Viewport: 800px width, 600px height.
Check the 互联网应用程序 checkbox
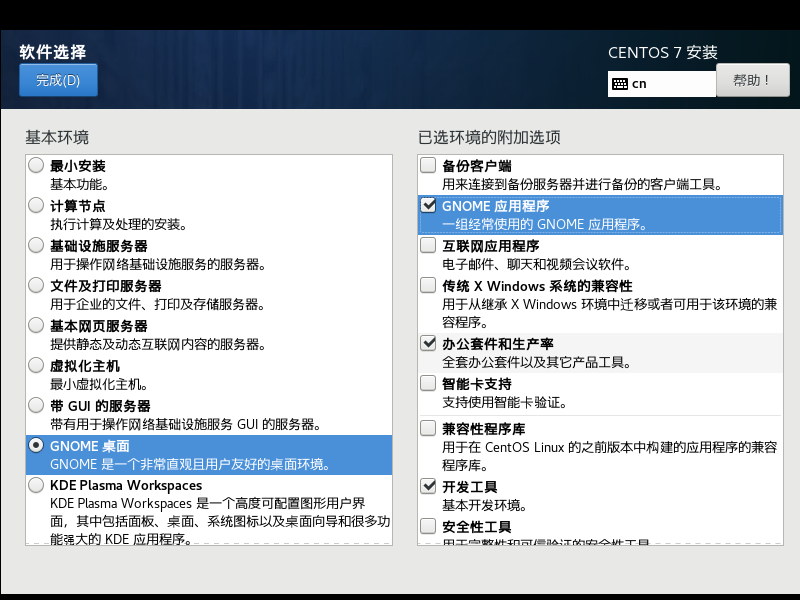428,245
